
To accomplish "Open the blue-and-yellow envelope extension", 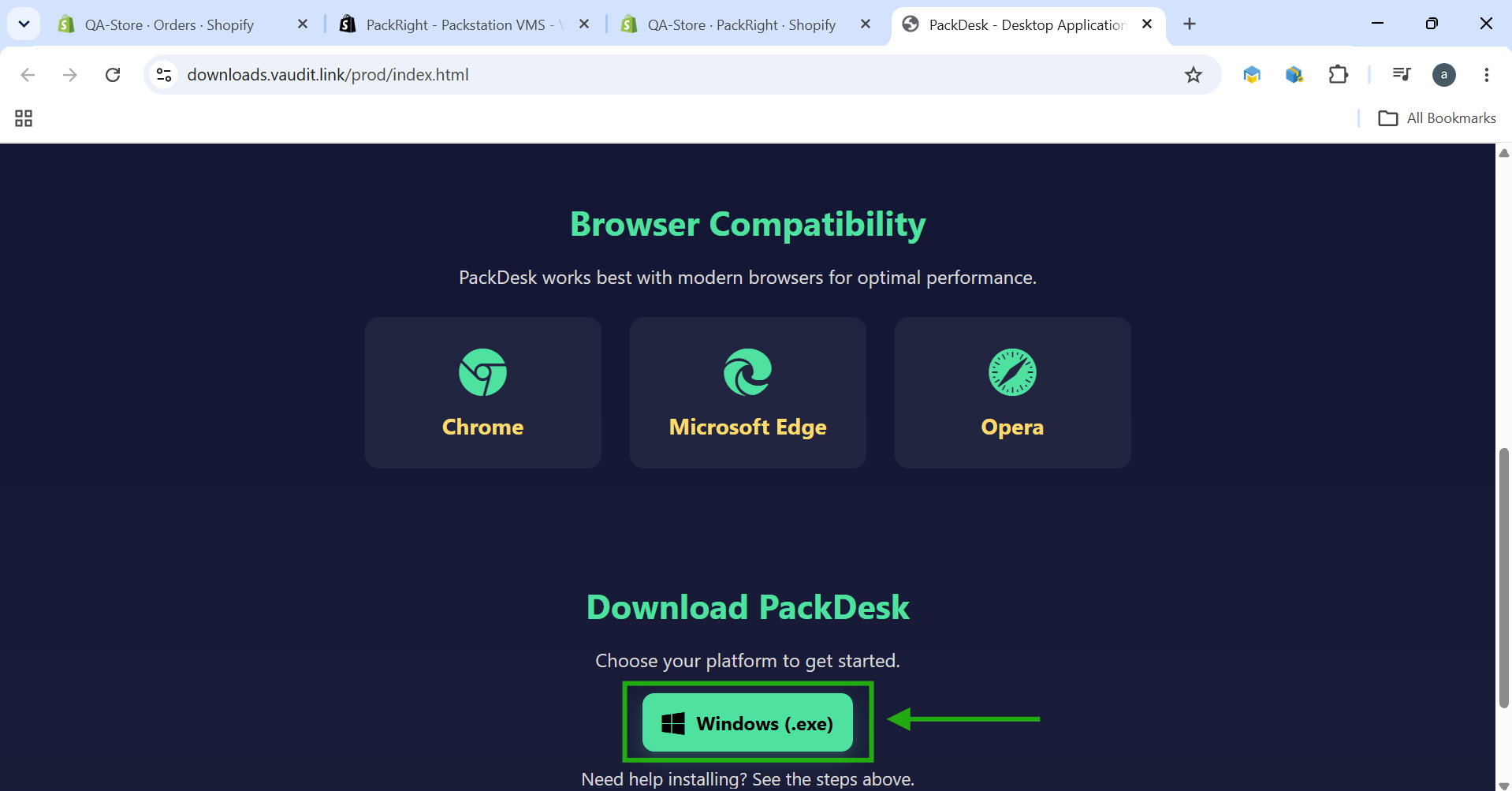I will coord(1252,75).
